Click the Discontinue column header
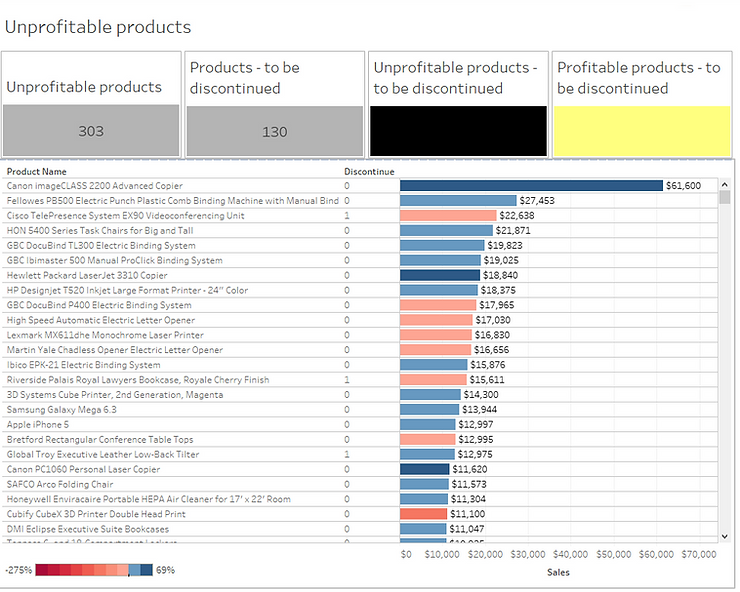Screen dimensions: 740x592 (x=369, y=172)
